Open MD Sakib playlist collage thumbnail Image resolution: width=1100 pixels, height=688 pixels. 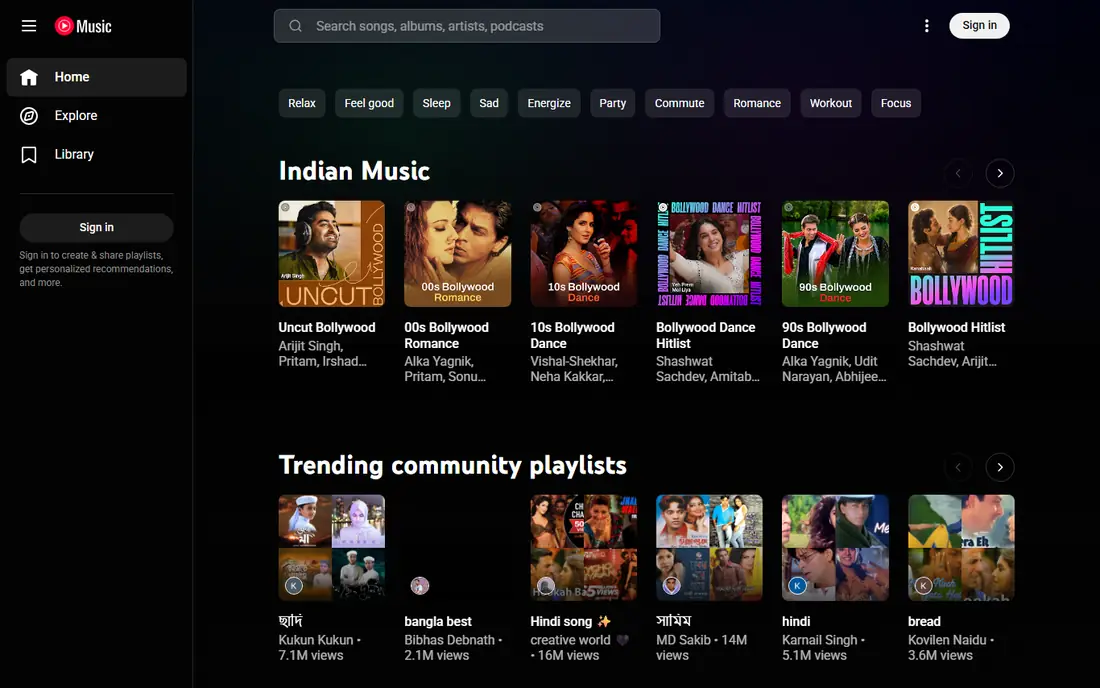click(x=709, y=548)
